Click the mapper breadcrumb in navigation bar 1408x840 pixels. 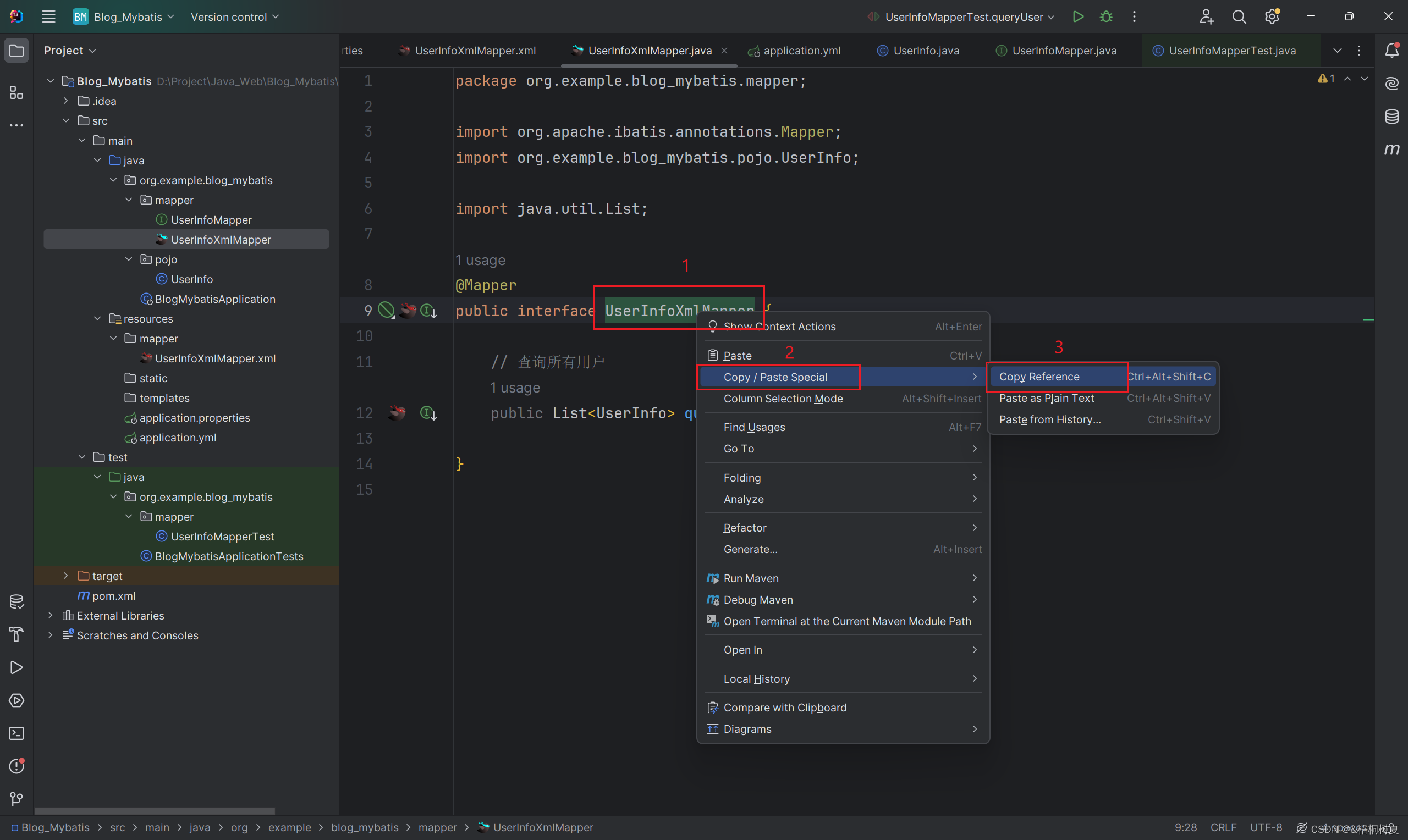[x=437, y=827]
